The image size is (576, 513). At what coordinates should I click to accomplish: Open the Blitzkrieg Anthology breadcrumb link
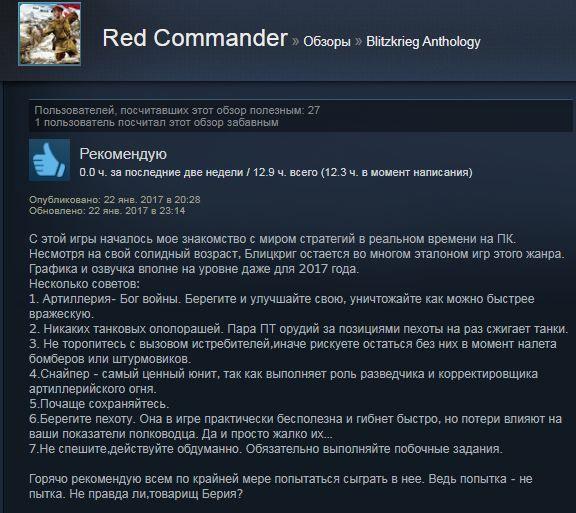(423, 42)
